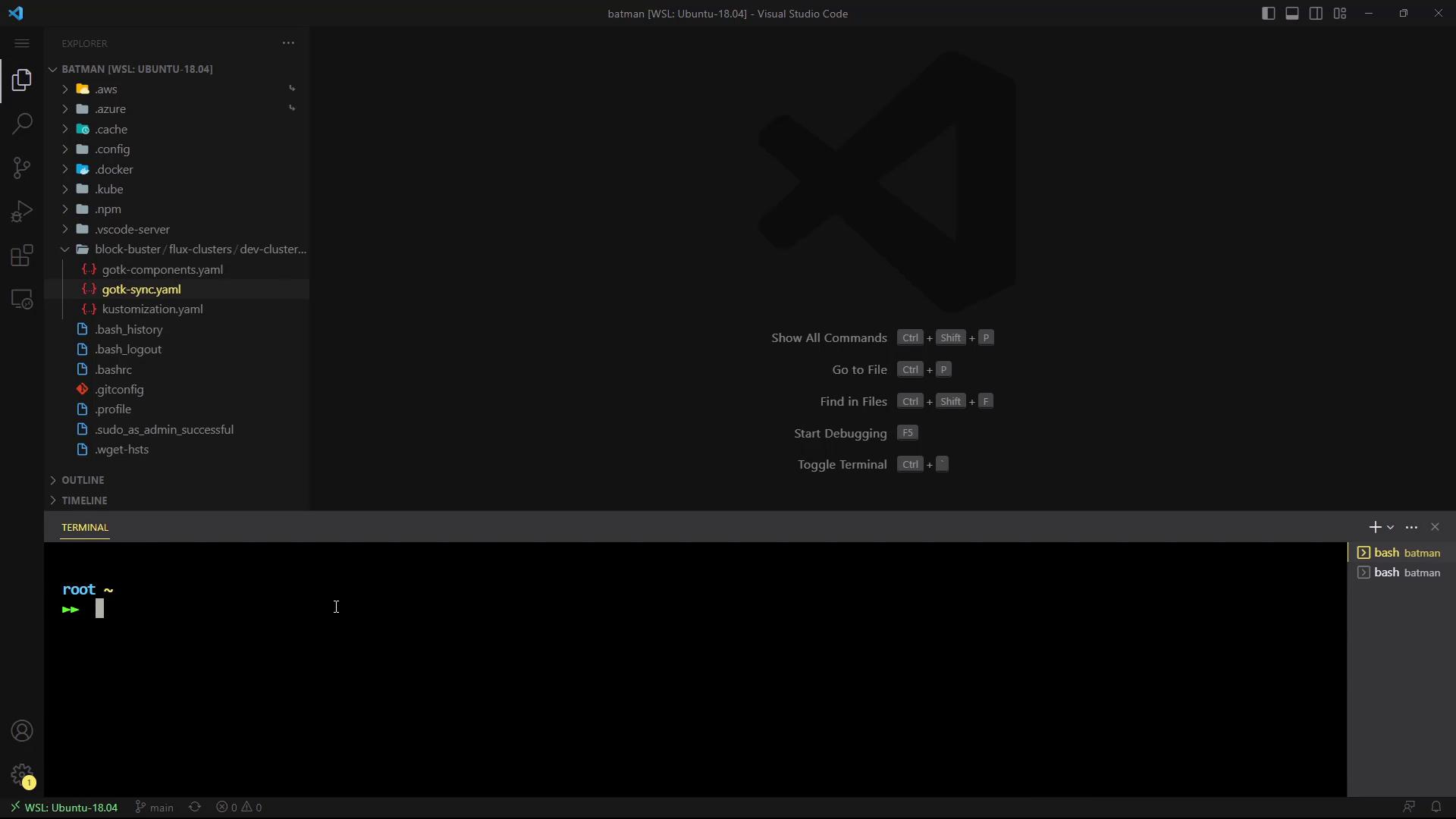Open kustomization.yaml file

tap(177, 309)
